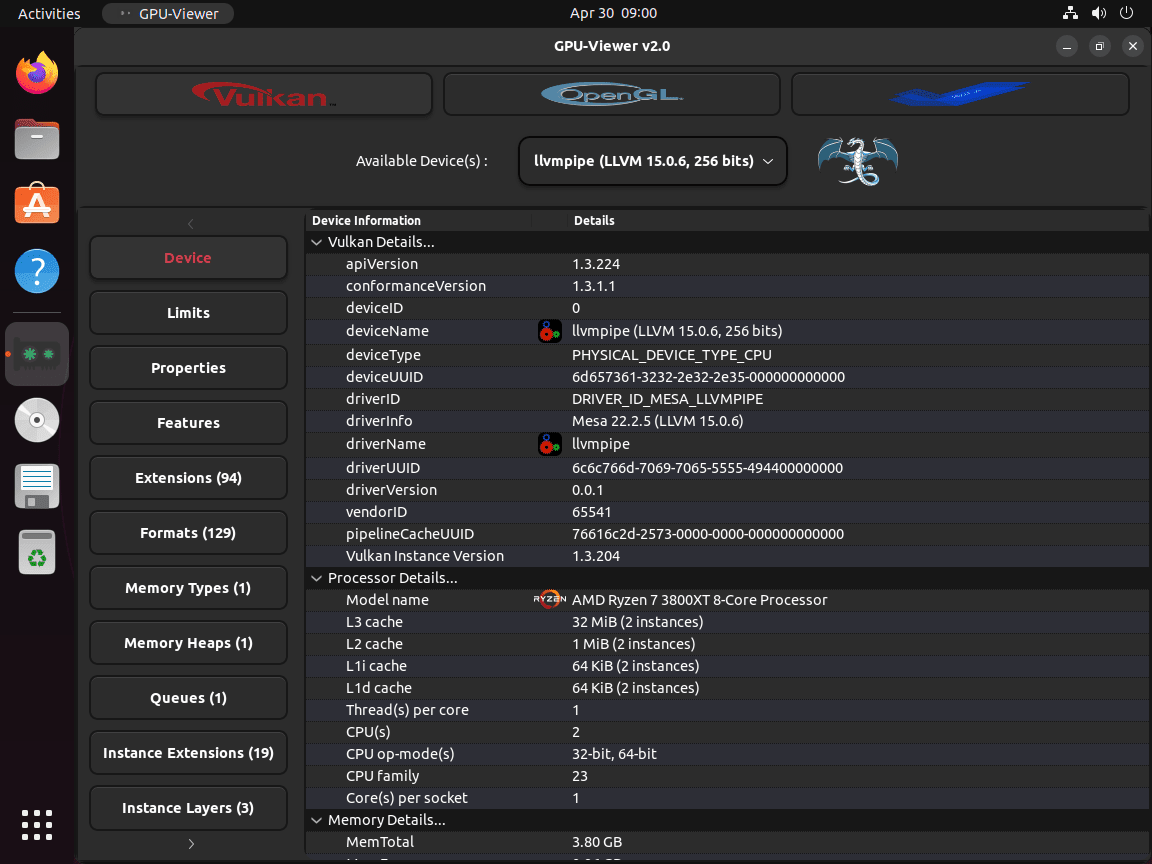1152x864 pixels.
Task: Click the network icon in the top bar
Action: 1070,13
